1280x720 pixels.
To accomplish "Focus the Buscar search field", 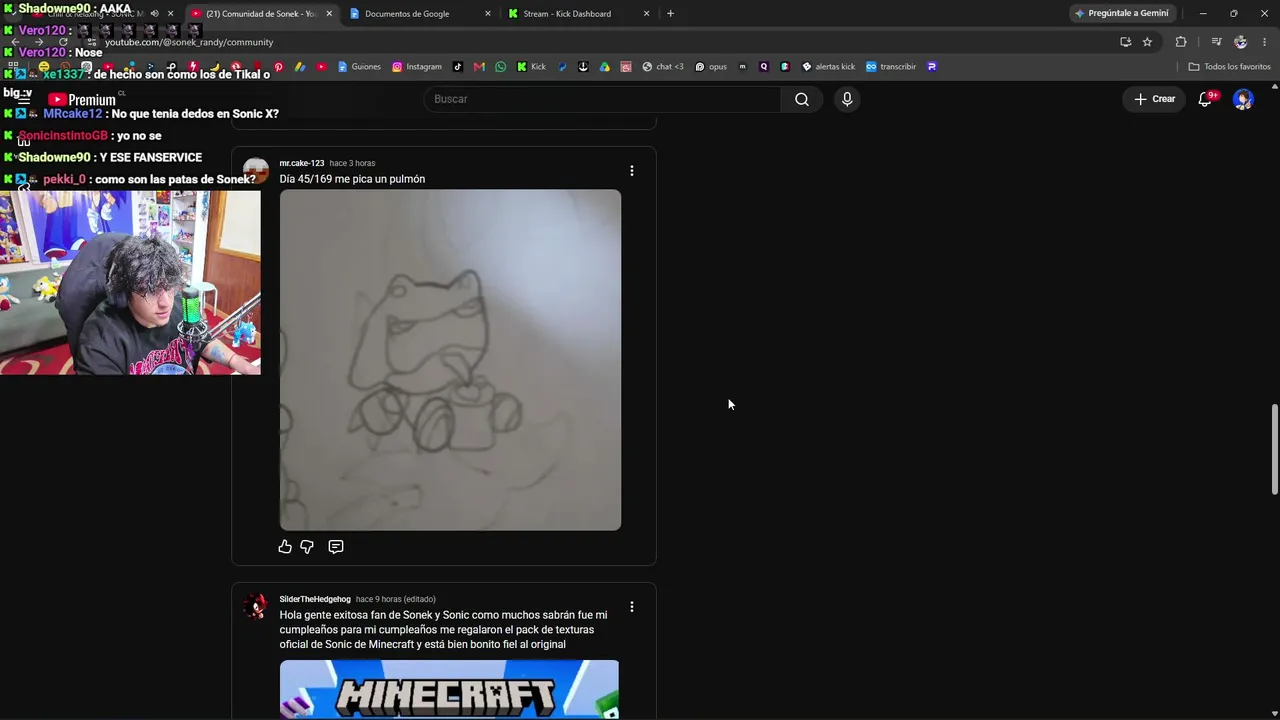I will pos(602,99).
